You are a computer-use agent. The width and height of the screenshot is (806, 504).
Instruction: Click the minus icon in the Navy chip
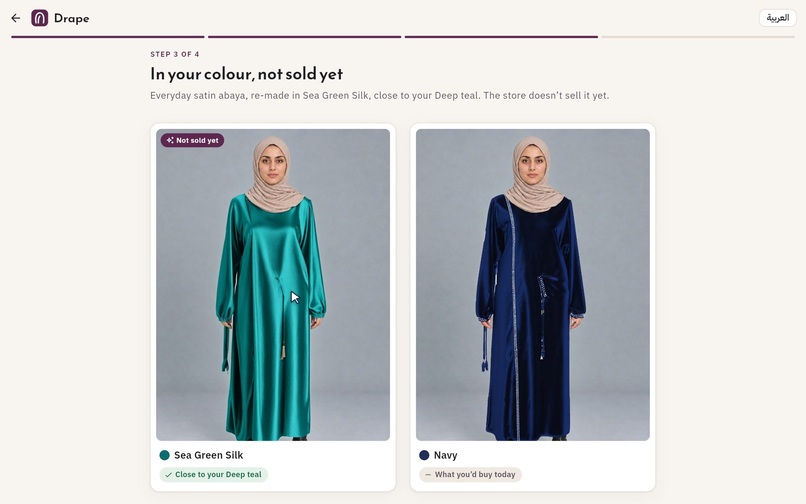pos(428,475)
